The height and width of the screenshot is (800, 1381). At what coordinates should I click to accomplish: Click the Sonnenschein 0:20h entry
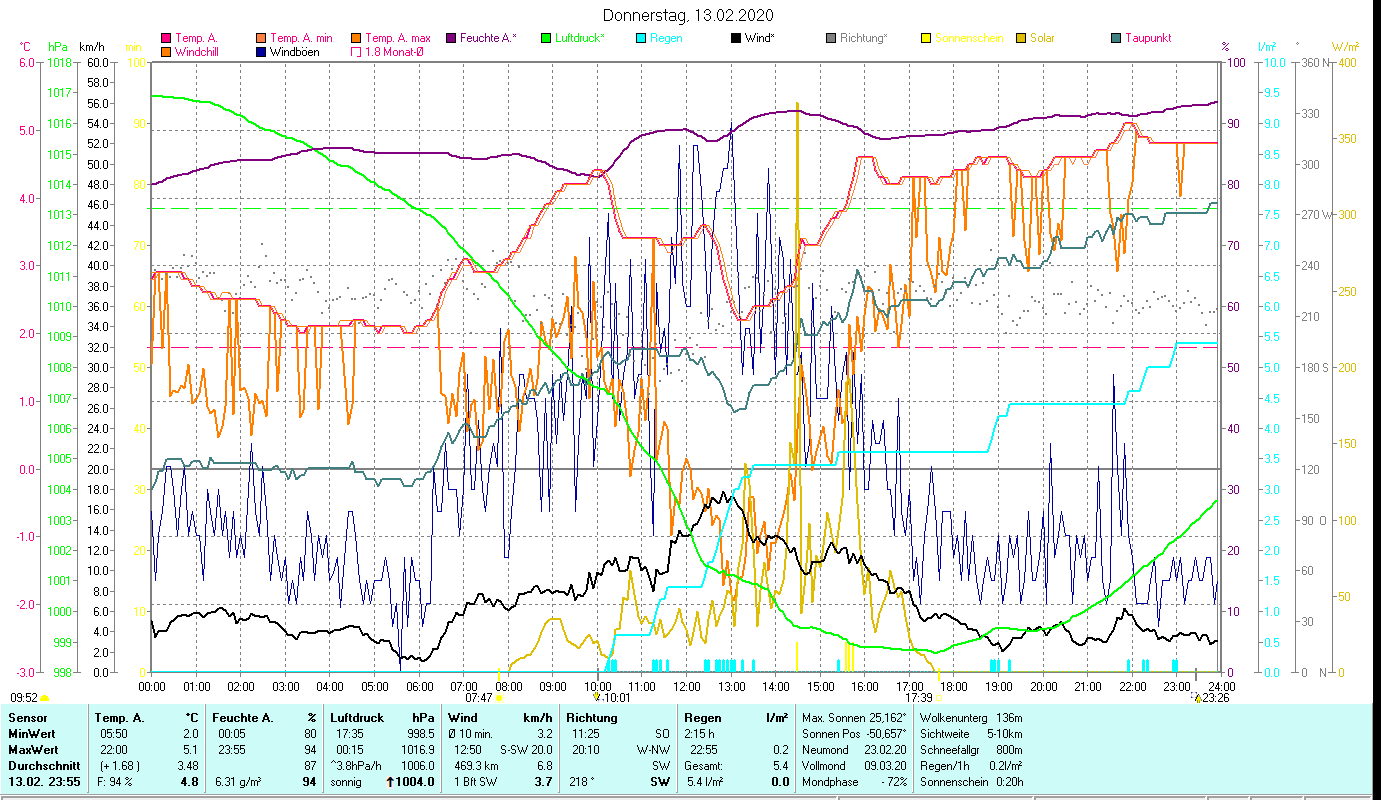point(971,782)
